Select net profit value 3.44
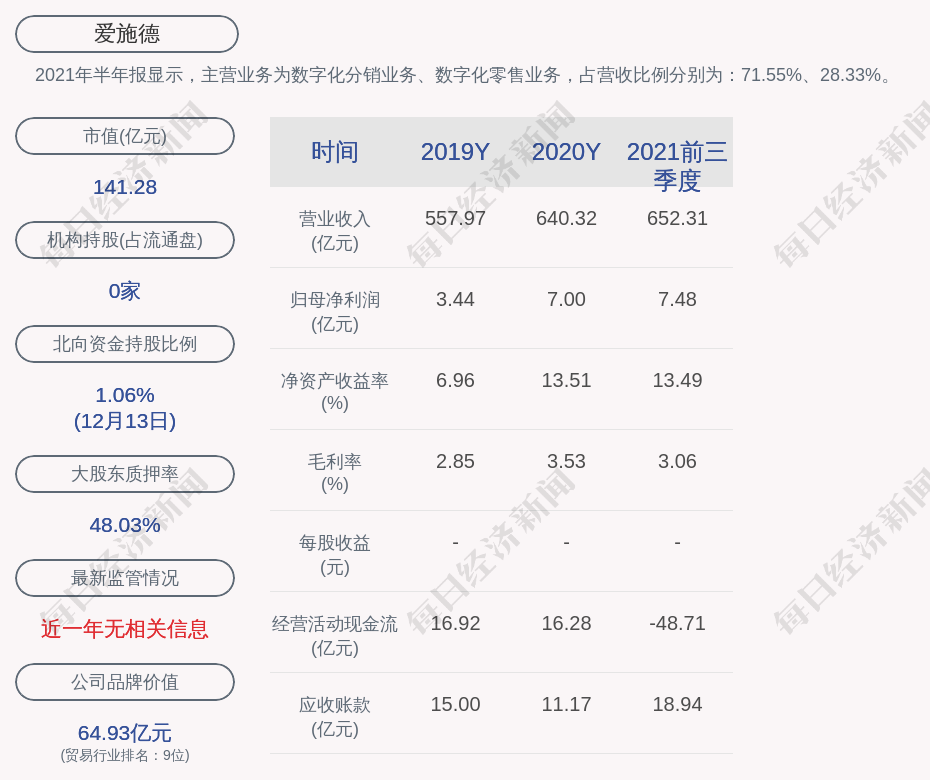 455,300
